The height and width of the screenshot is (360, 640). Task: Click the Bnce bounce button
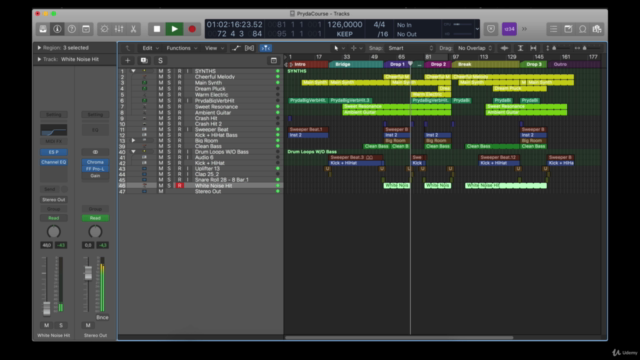[x=102, y=318]
